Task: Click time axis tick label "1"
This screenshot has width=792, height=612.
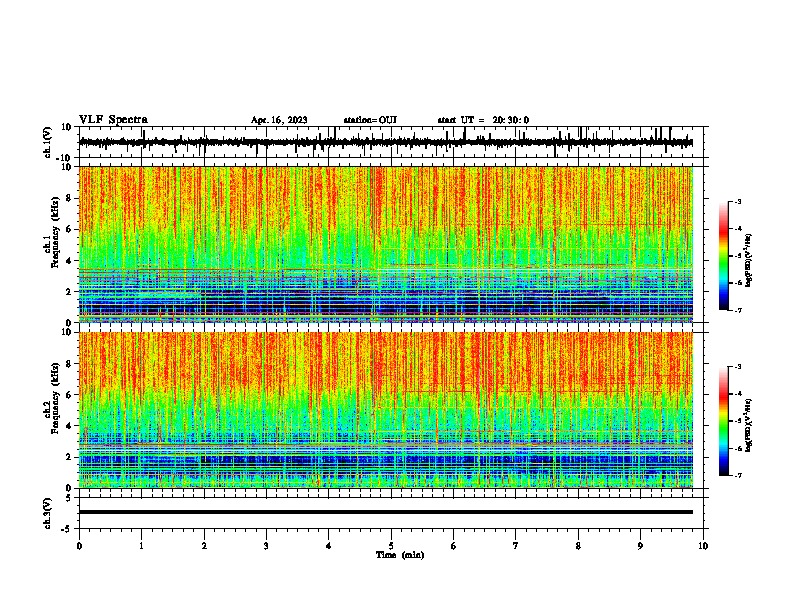Action: pos(141,546)
